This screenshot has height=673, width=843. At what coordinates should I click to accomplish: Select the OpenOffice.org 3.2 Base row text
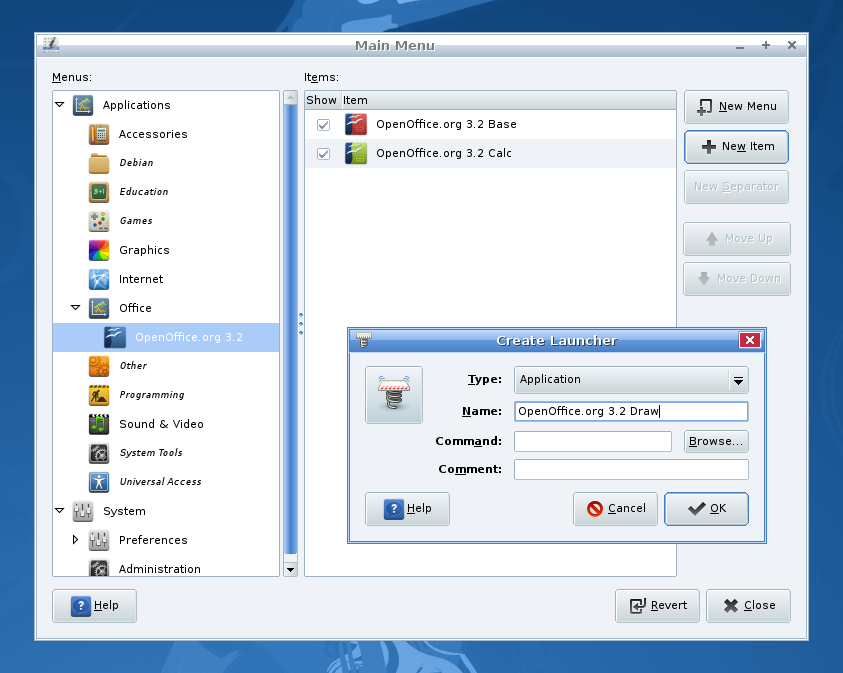pos(446,124)
